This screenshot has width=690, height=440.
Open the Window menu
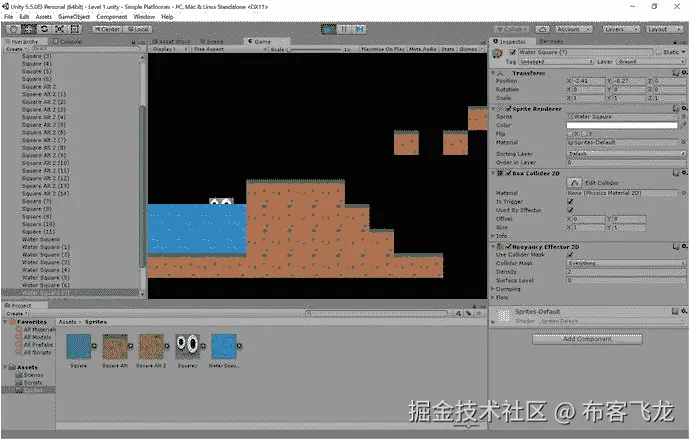[144, 17]
